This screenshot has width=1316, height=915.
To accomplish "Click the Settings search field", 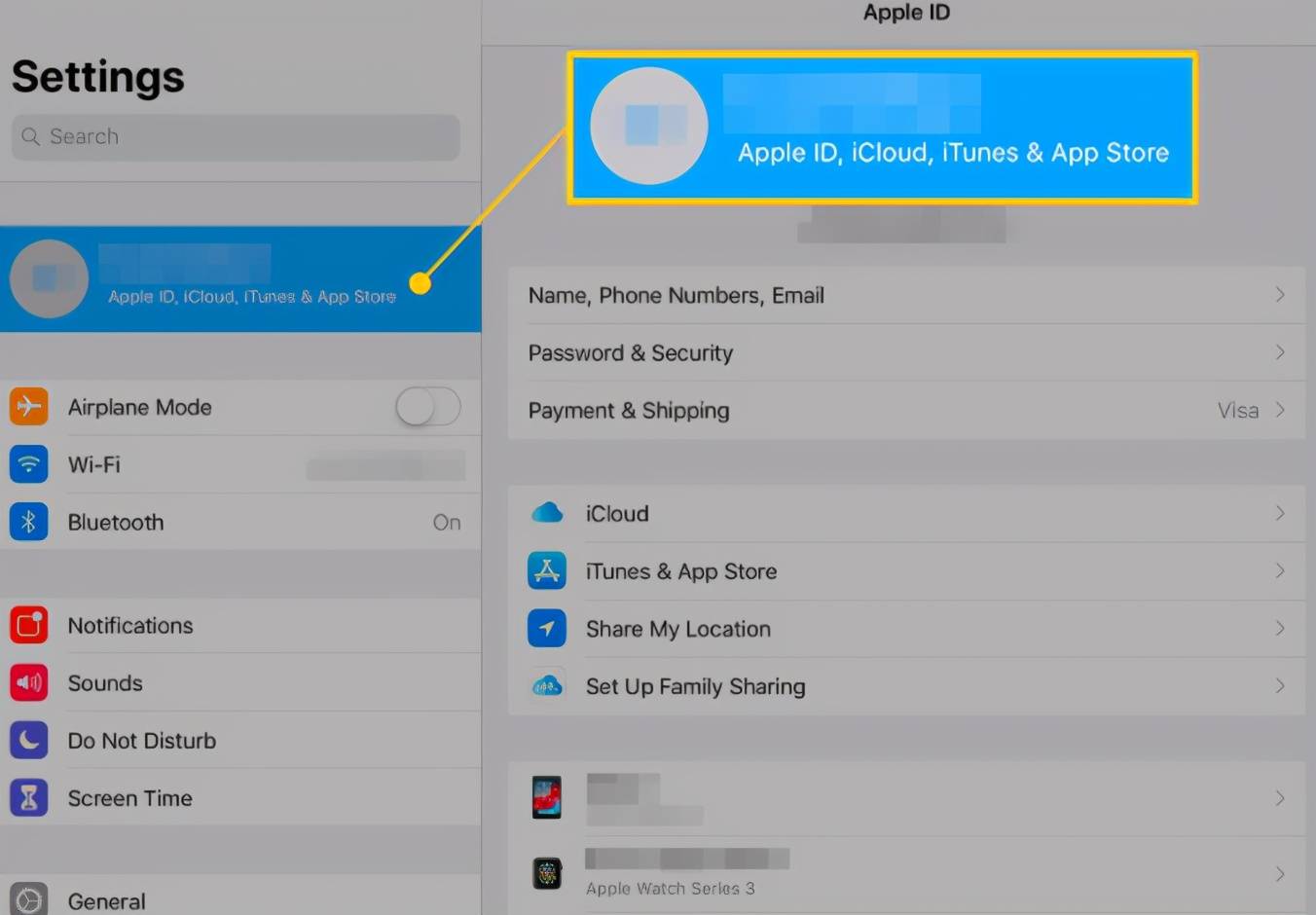I will (x=236, y=136).
